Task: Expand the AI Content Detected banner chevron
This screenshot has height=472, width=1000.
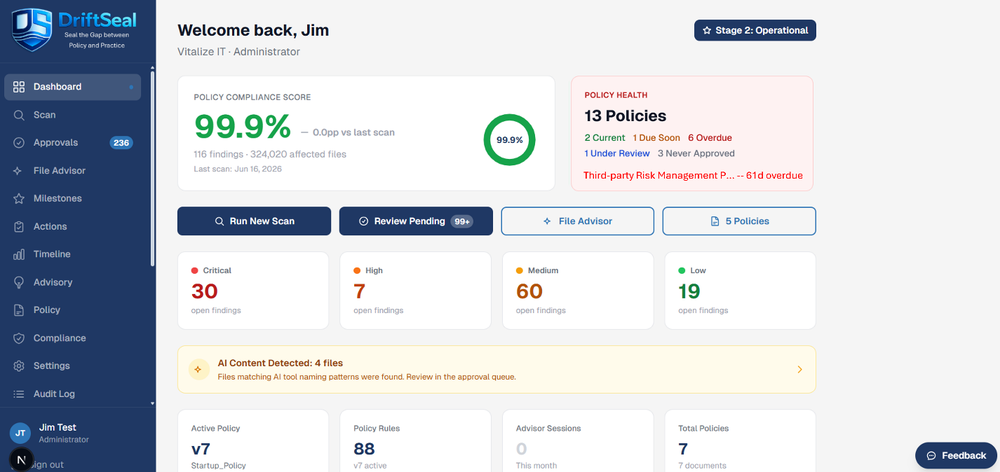Action: pos(800,369)
